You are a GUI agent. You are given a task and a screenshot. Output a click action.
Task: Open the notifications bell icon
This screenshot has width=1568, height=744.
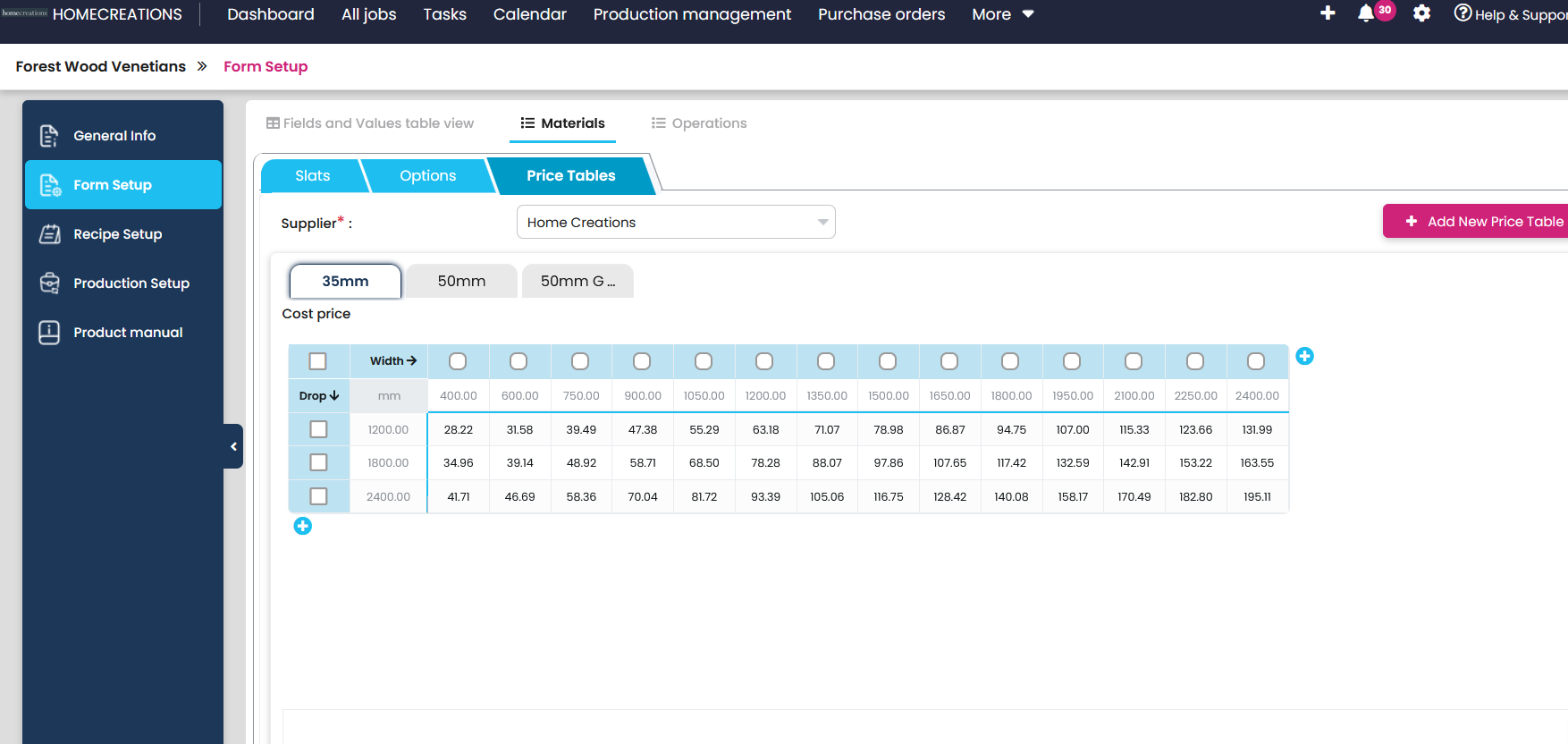pyautogui.click(x=1366, y=13)
